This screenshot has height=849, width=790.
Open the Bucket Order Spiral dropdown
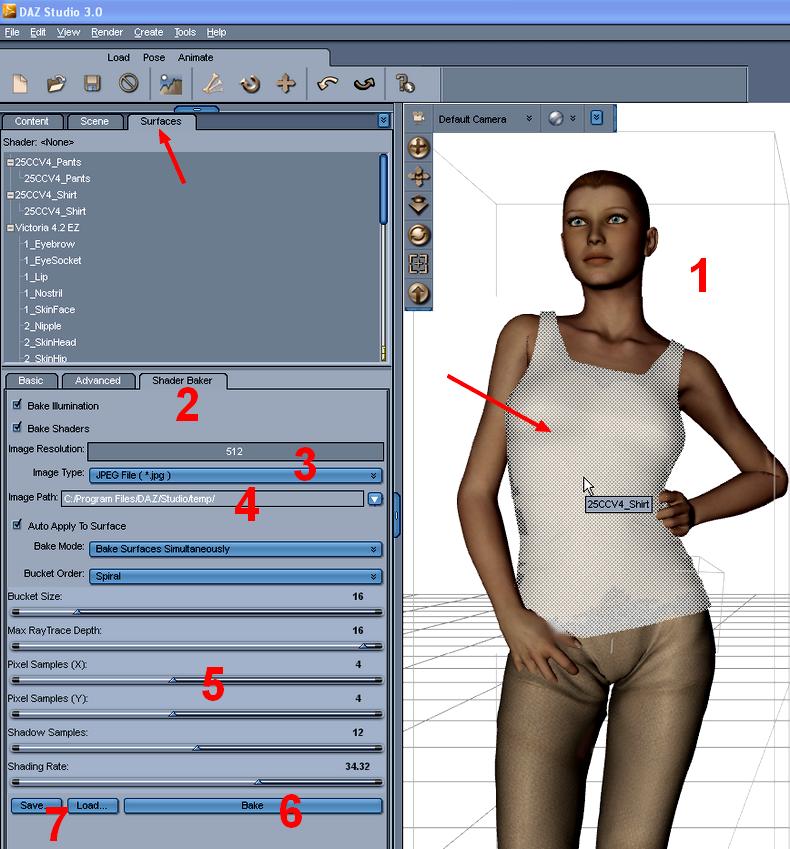[236, 576]
